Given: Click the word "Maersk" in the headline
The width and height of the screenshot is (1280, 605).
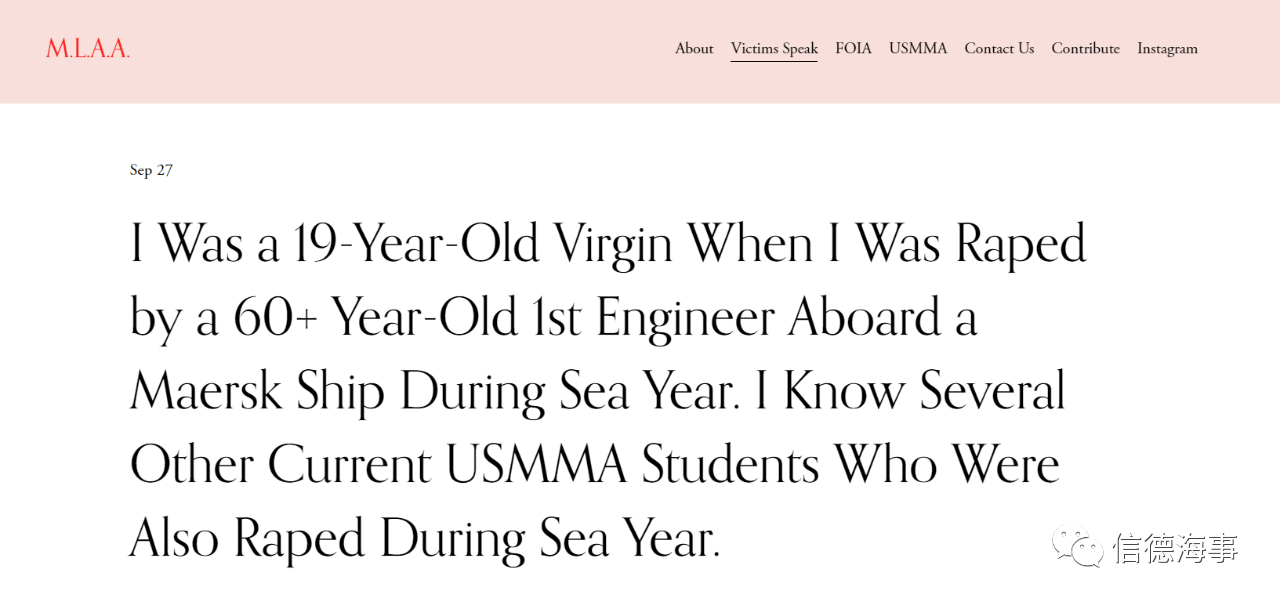Looking at the screenshot, I should coord(207,390).
